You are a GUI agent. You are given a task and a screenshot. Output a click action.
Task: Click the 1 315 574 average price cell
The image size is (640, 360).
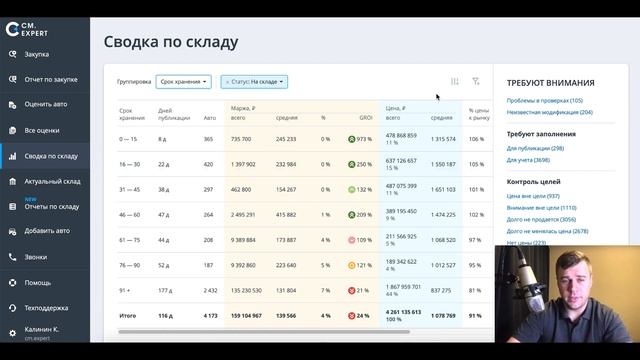point(443,139)
